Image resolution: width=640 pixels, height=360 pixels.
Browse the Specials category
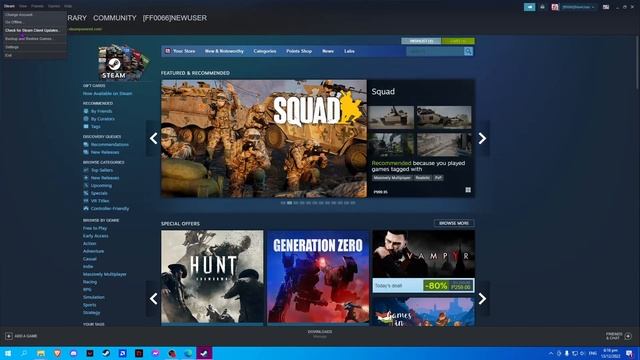click(x=99, y=193)
